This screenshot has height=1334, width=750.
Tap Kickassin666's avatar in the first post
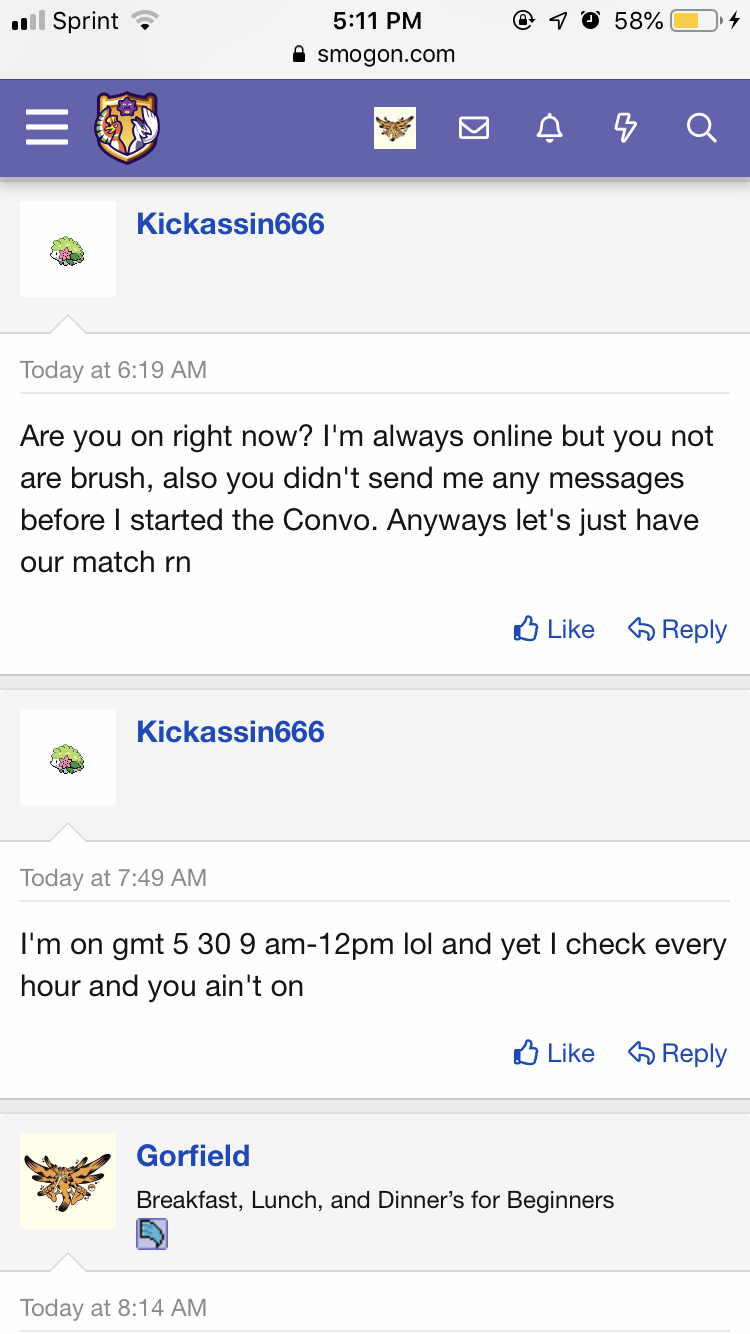tap(68, 249)
